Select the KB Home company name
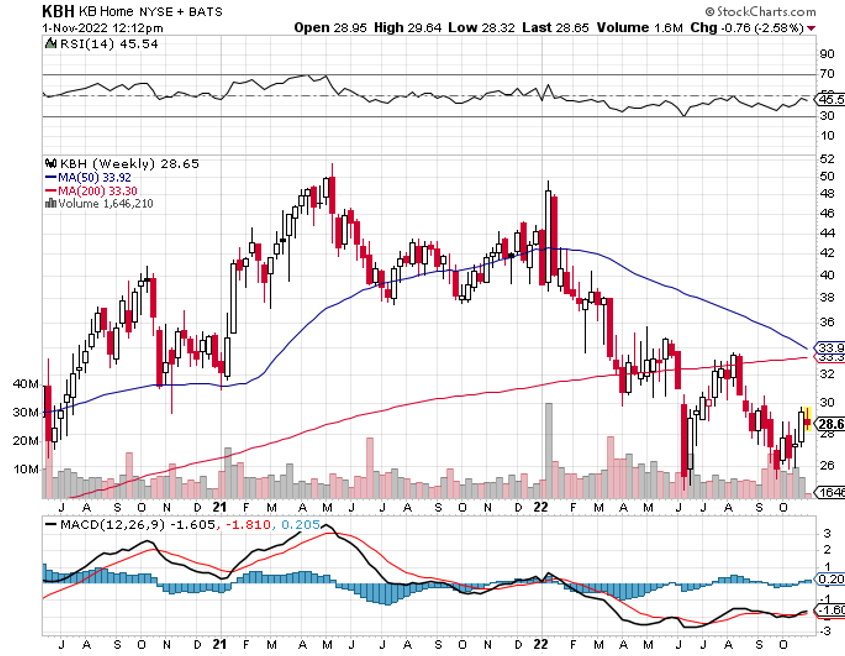 click(106, 11)
